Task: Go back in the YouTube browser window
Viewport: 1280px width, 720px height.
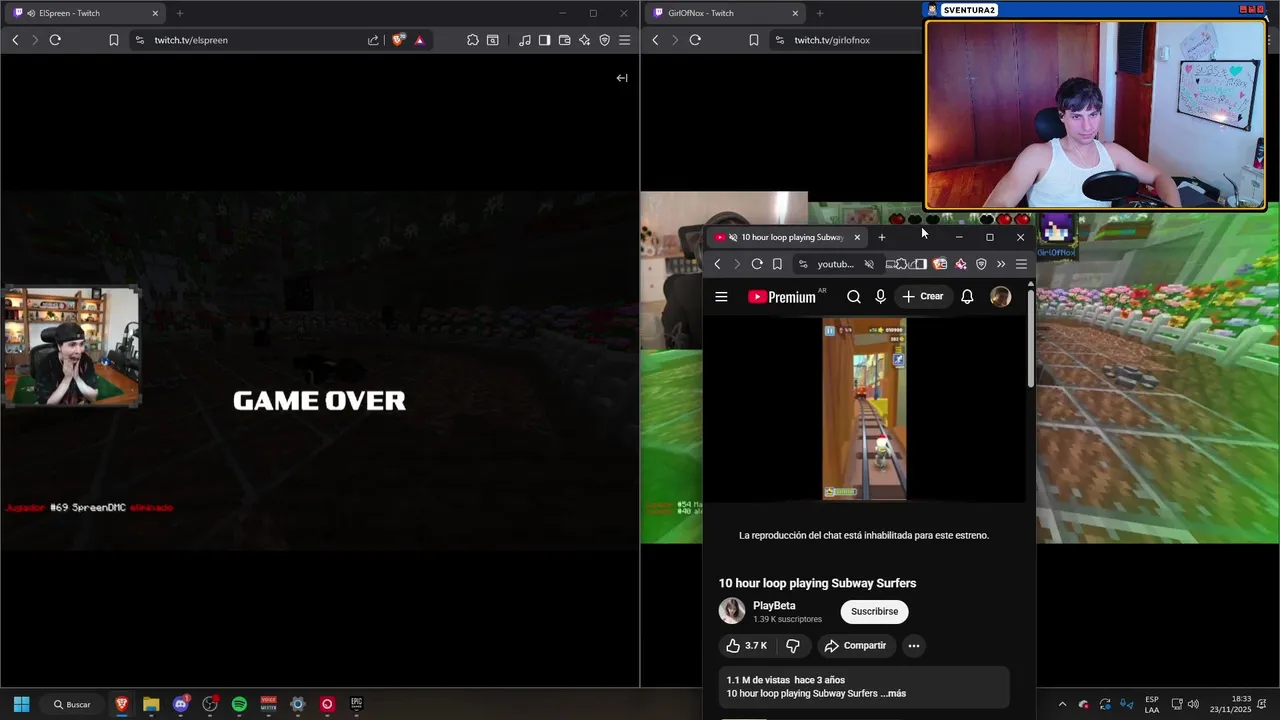Action: pos(717,264)
